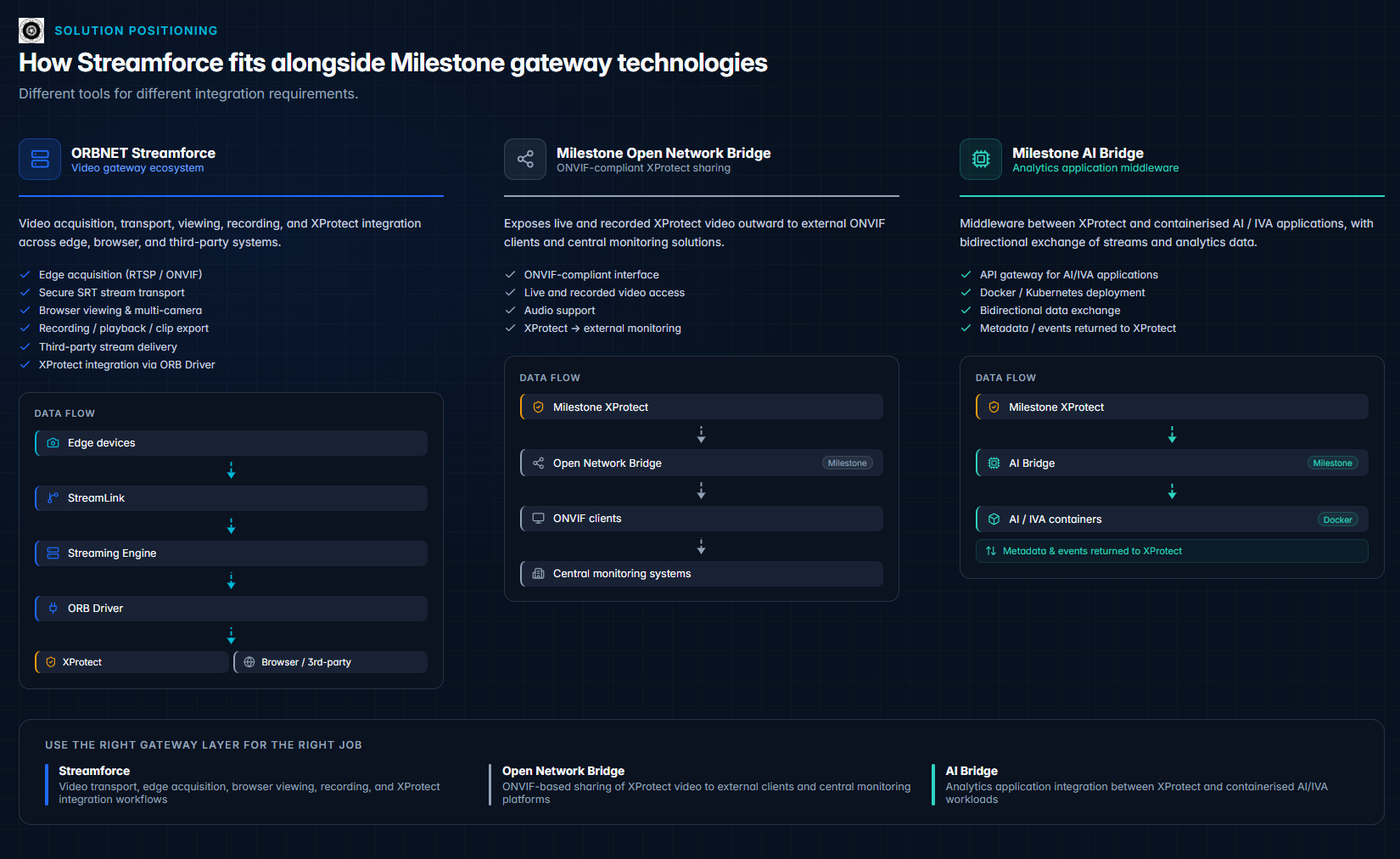Click the up-down arrows icon beside Metadata & events
Screen dimensions: 1400x859
tap(990, 551)
